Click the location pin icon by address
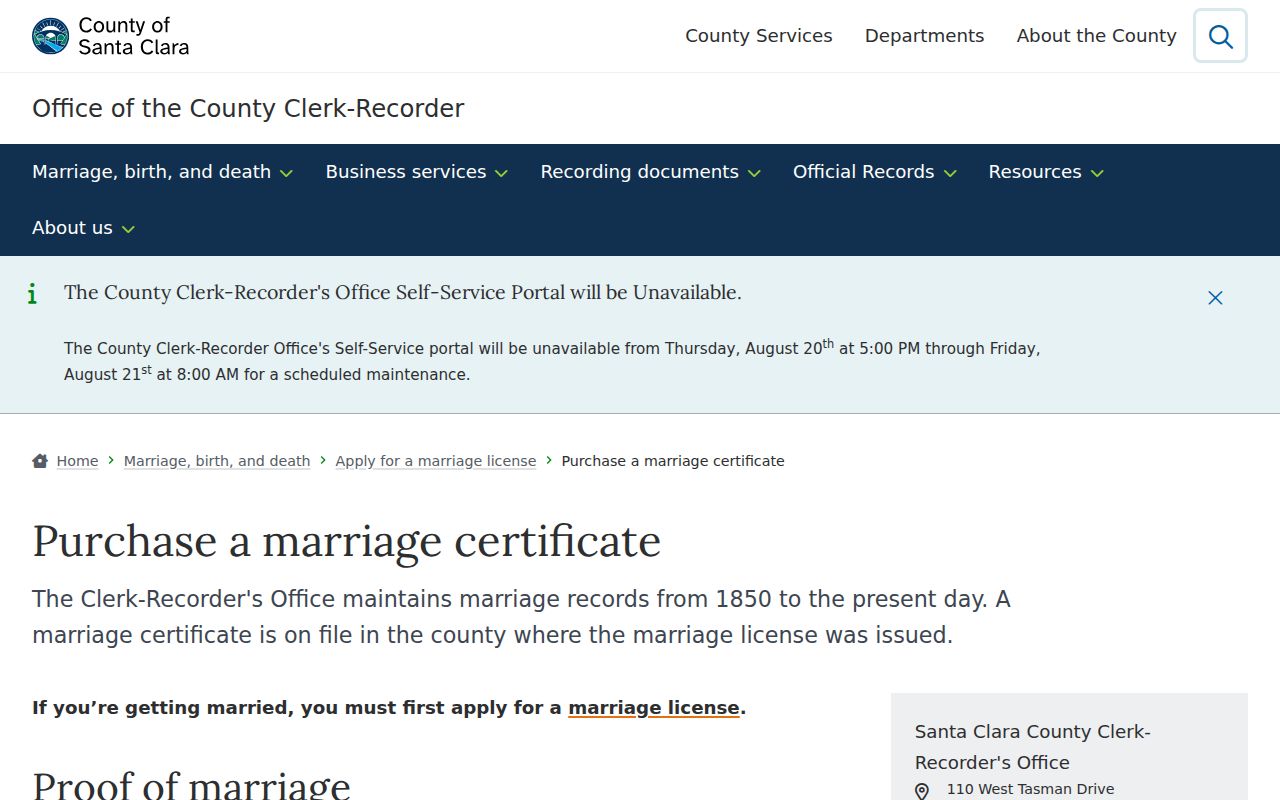1280x800 pixels. [x=922, y=791]
